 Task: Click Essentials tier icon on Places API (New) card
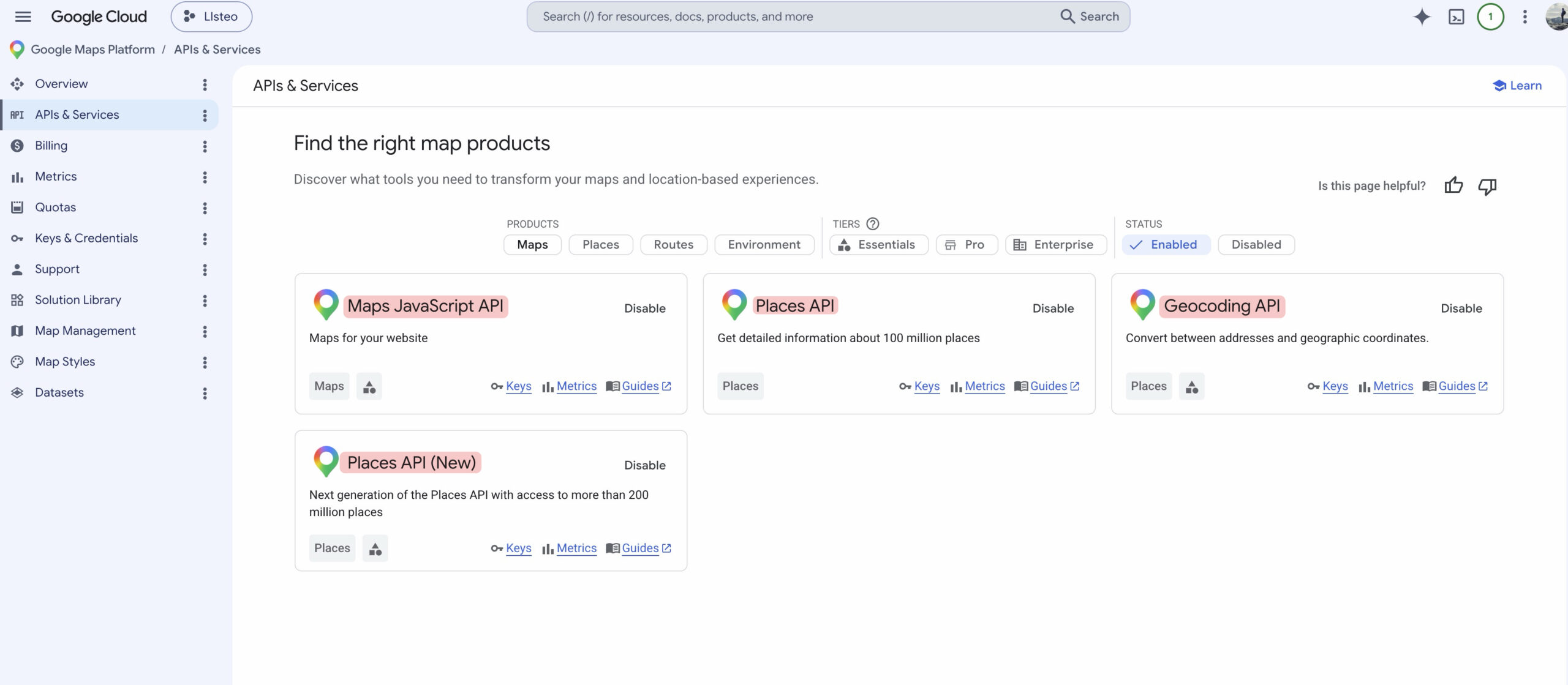tap(375, 548)
